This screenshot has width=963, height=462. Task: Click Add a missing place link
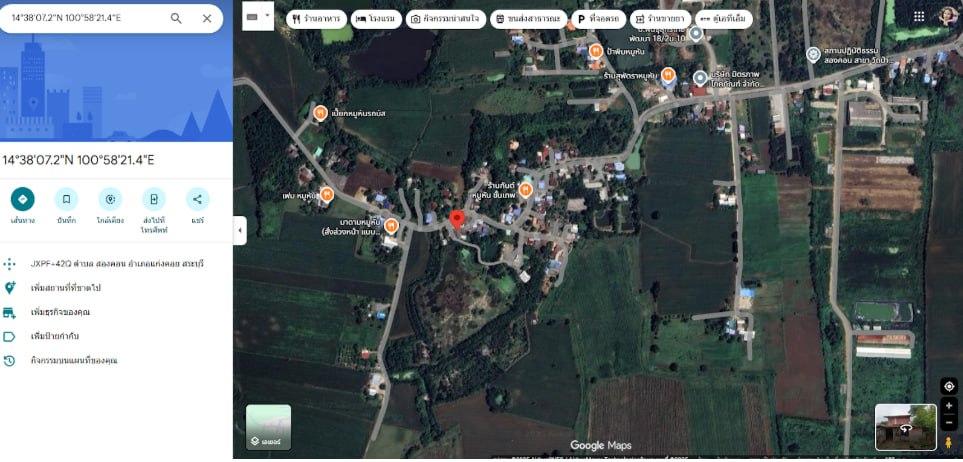coord(66,288)
